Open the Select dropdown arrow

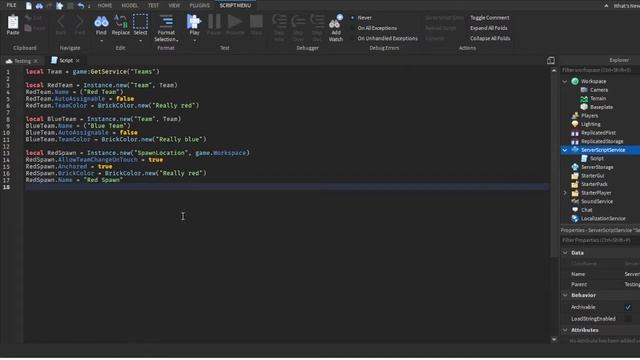[140, 40]
